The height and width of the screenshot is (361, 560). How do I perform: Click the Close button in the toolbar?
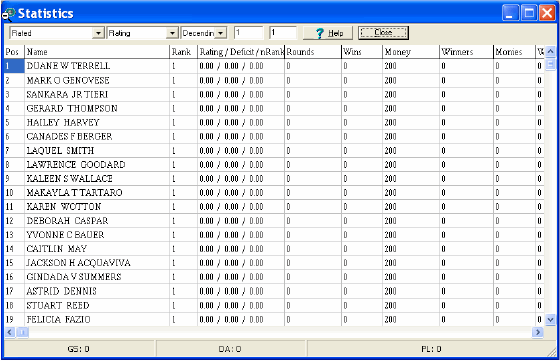coord(383,33)
